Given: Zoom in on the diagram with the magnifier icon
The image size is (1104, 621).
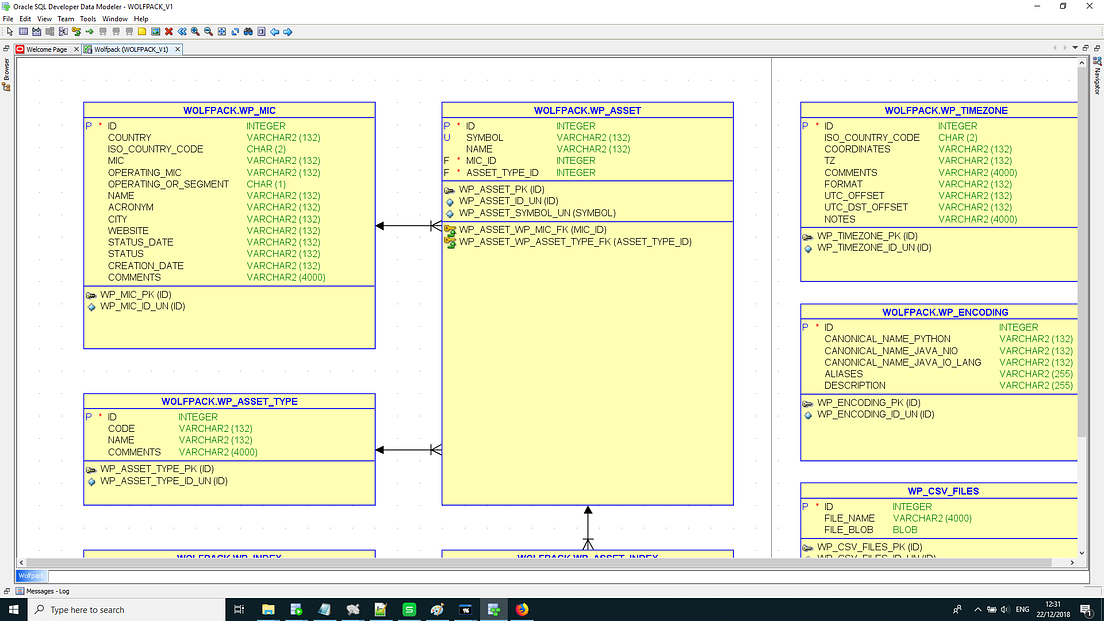Looking at the screenshot, I should (195, 31).
